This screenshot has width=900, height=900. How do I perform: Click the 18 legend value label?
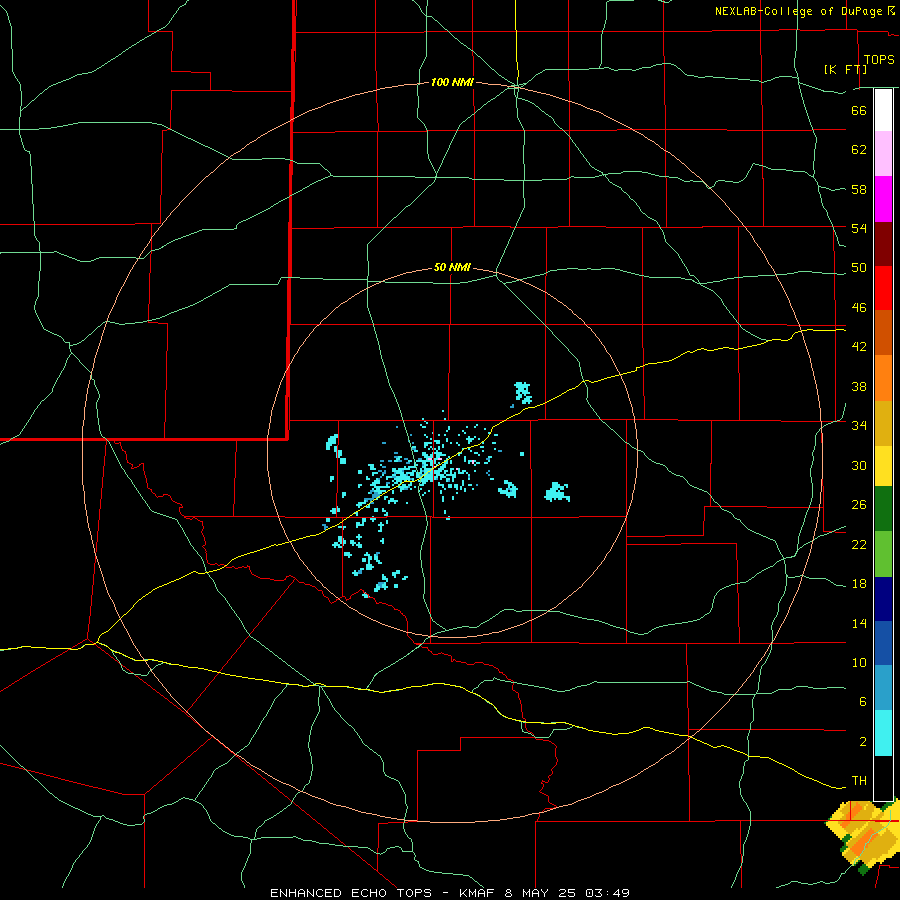coord(859,584)
